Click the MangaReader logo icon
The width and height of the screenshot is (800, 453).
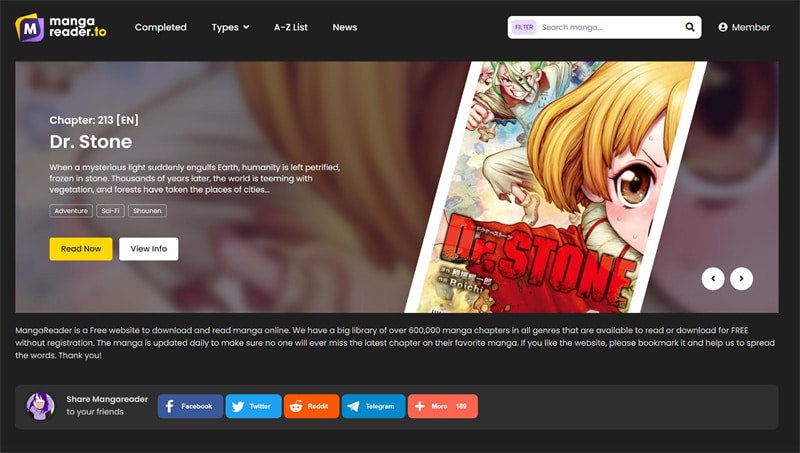point(30,28)
